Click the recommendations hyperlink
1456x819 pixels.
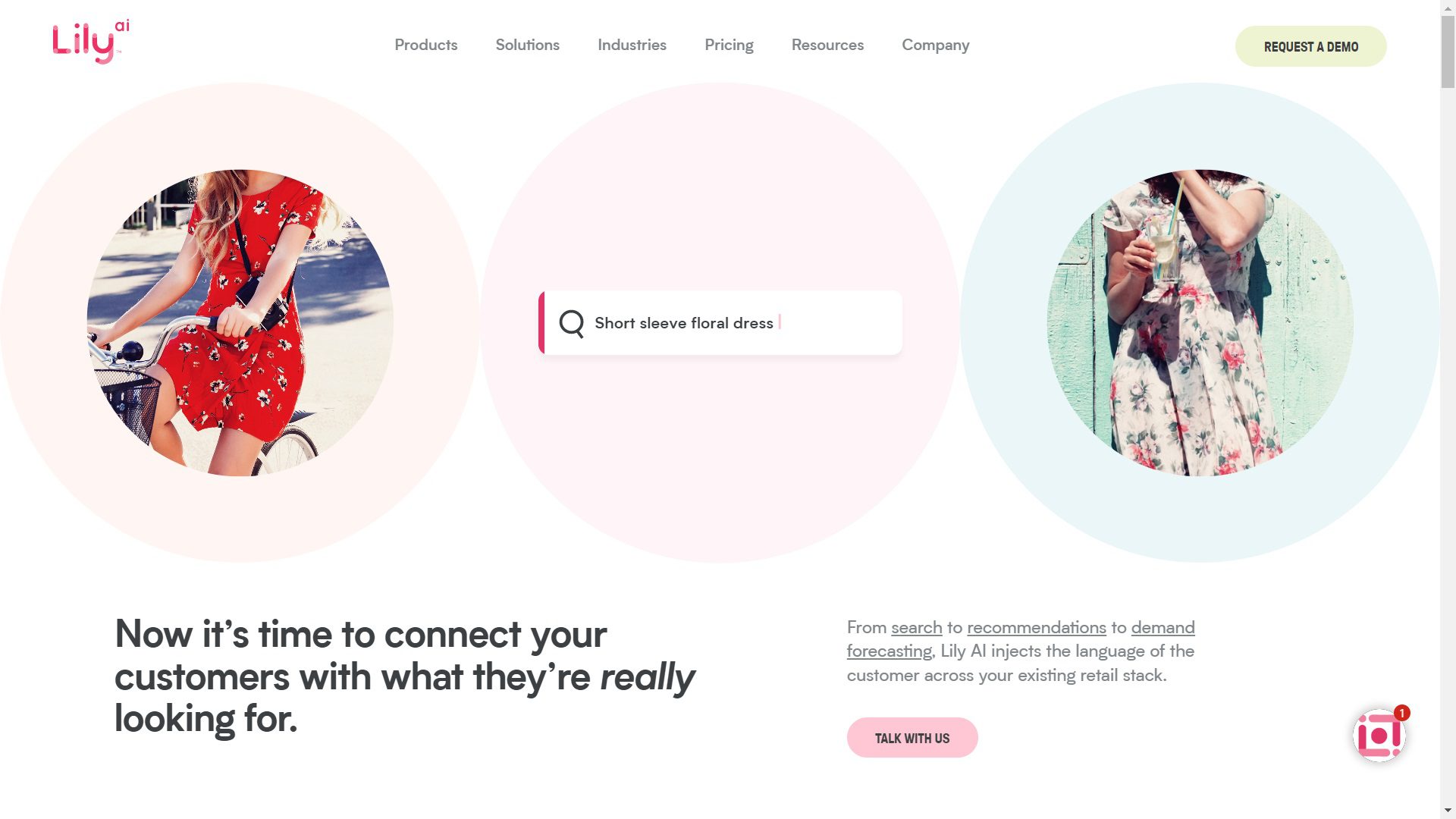coord(1037,627)
